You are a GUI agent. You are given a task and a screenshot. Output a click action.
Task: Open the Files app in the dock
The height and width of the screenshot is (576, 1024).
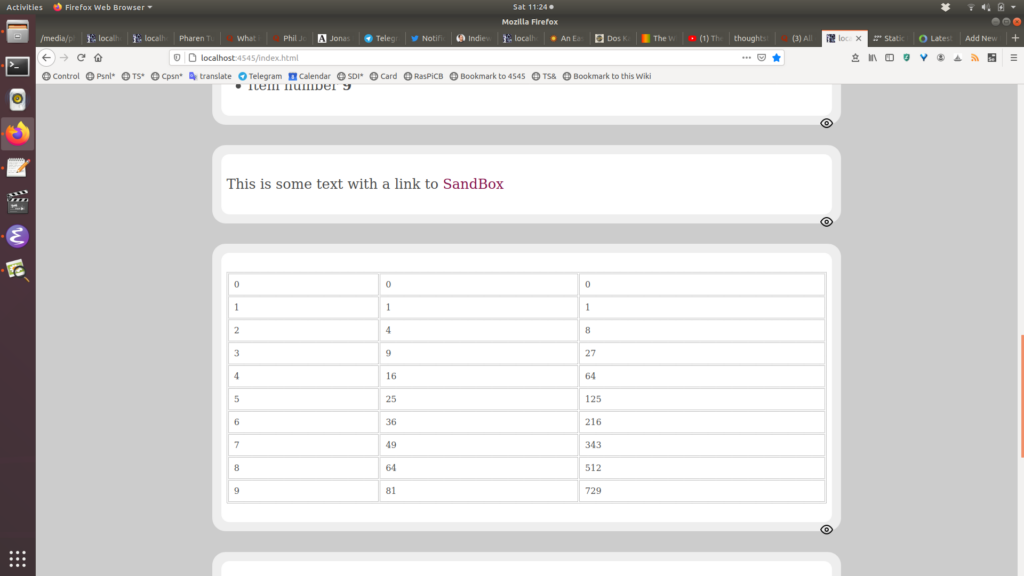click(x=18, y=31)
